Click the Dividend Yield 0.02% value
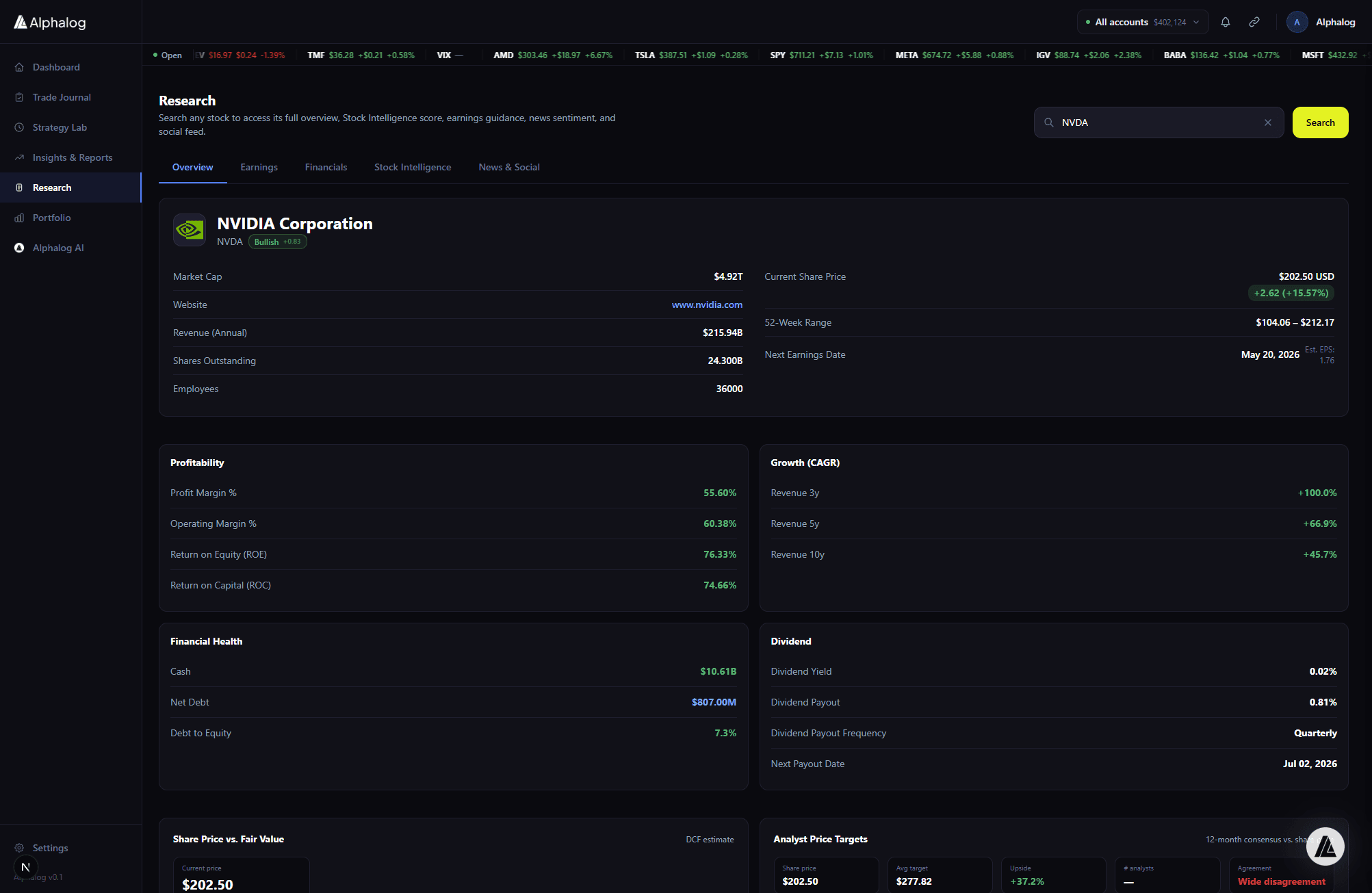1372x893 pixels. [x=1323, y=671]
